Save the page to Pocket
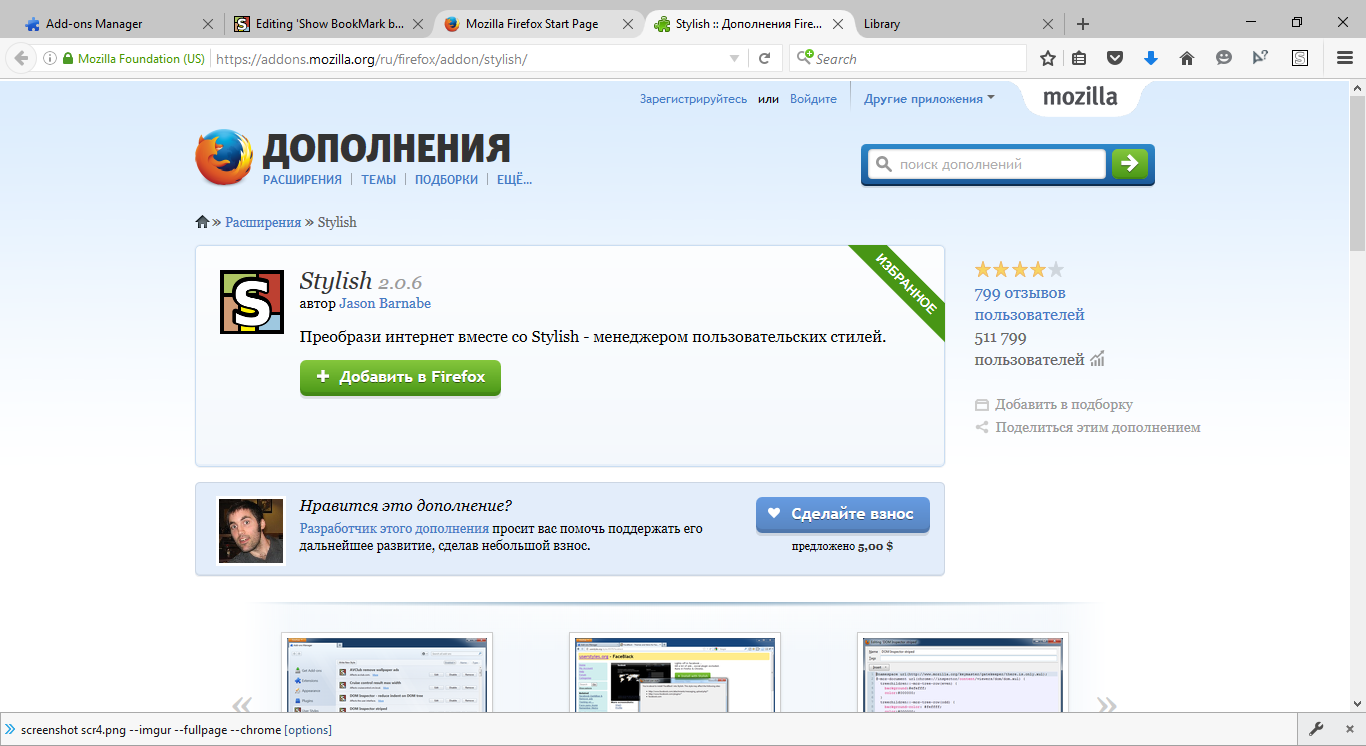Viewport: 1366px width, 746px height. coord(1114,58)
